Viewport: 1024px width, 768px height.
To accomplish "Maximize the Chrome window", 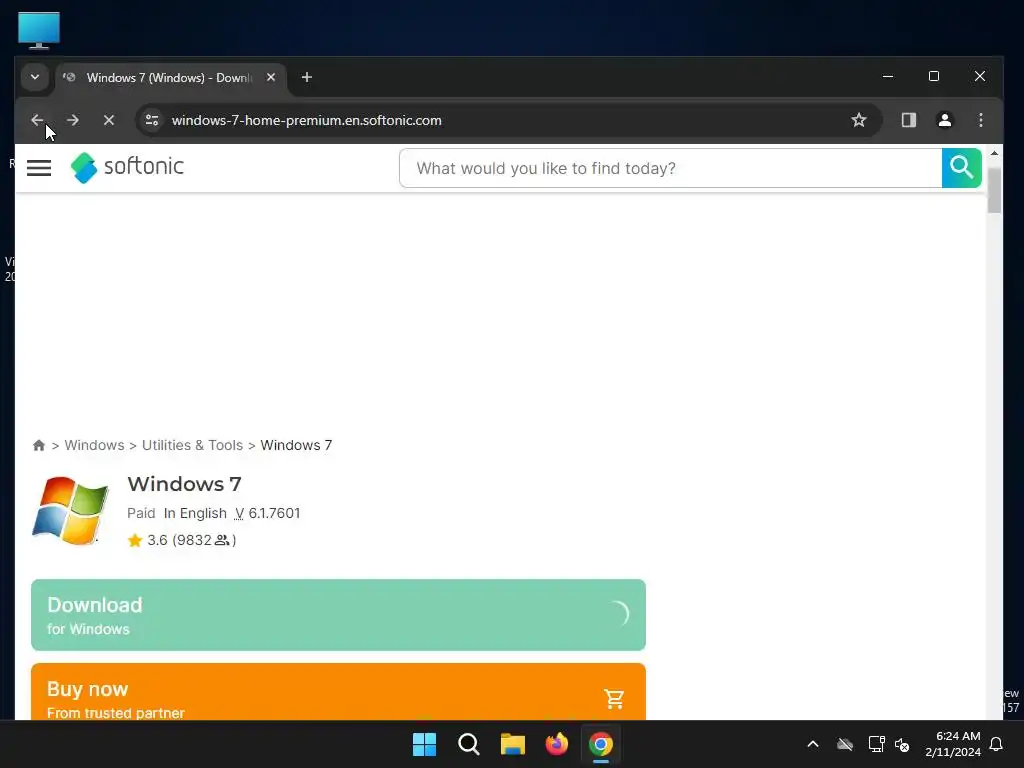I will (934, 76).
